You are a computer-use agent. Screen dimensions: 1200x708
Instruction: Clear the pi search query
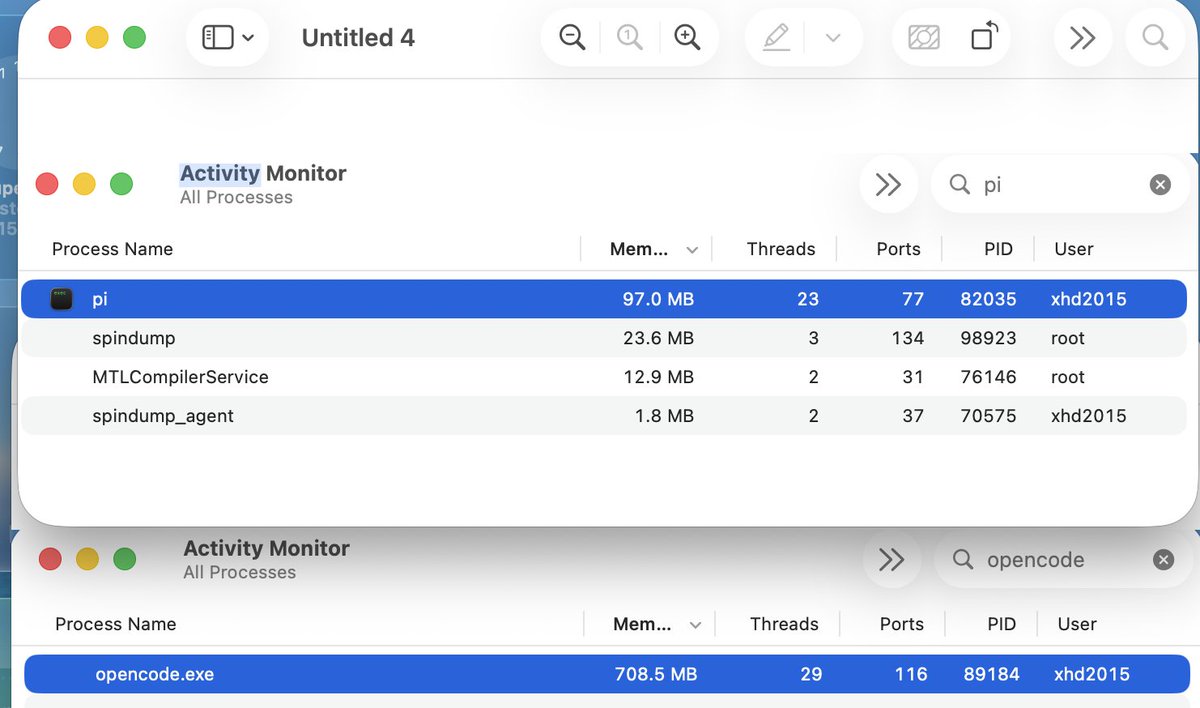click(x=1160, y=185)
